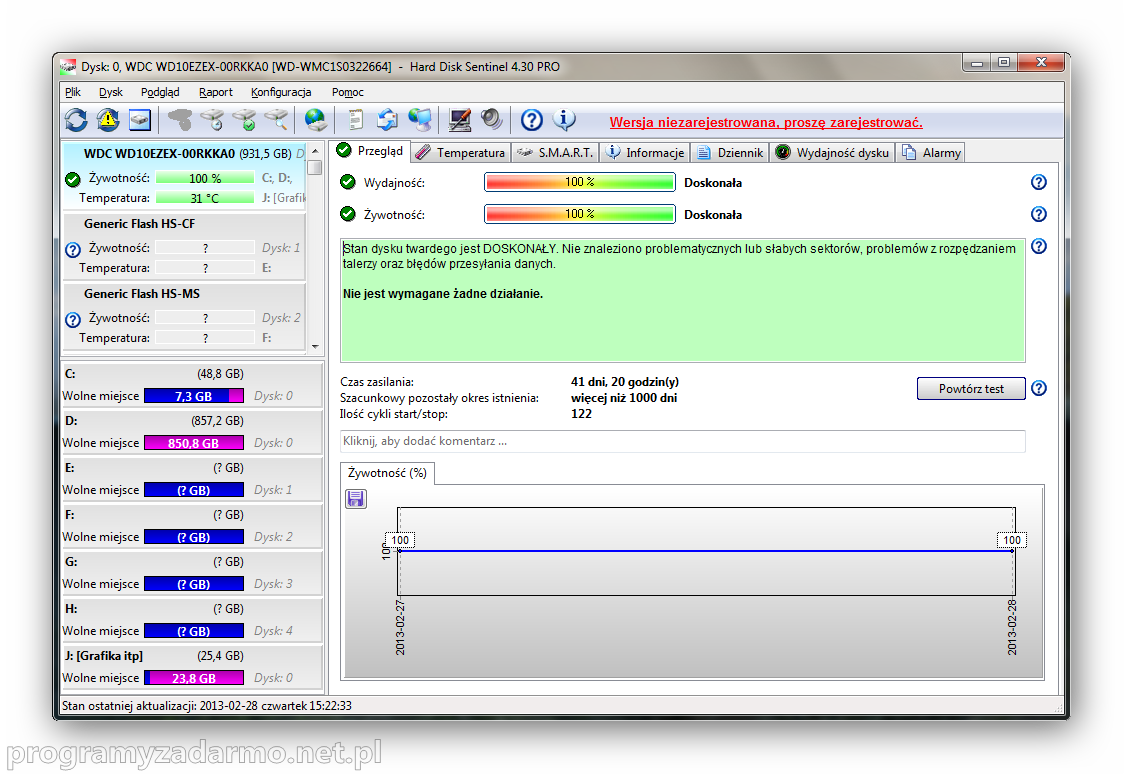
Task: Select the Generic Flash HS-CF disk entry
Action: click(x=184, y=247)
